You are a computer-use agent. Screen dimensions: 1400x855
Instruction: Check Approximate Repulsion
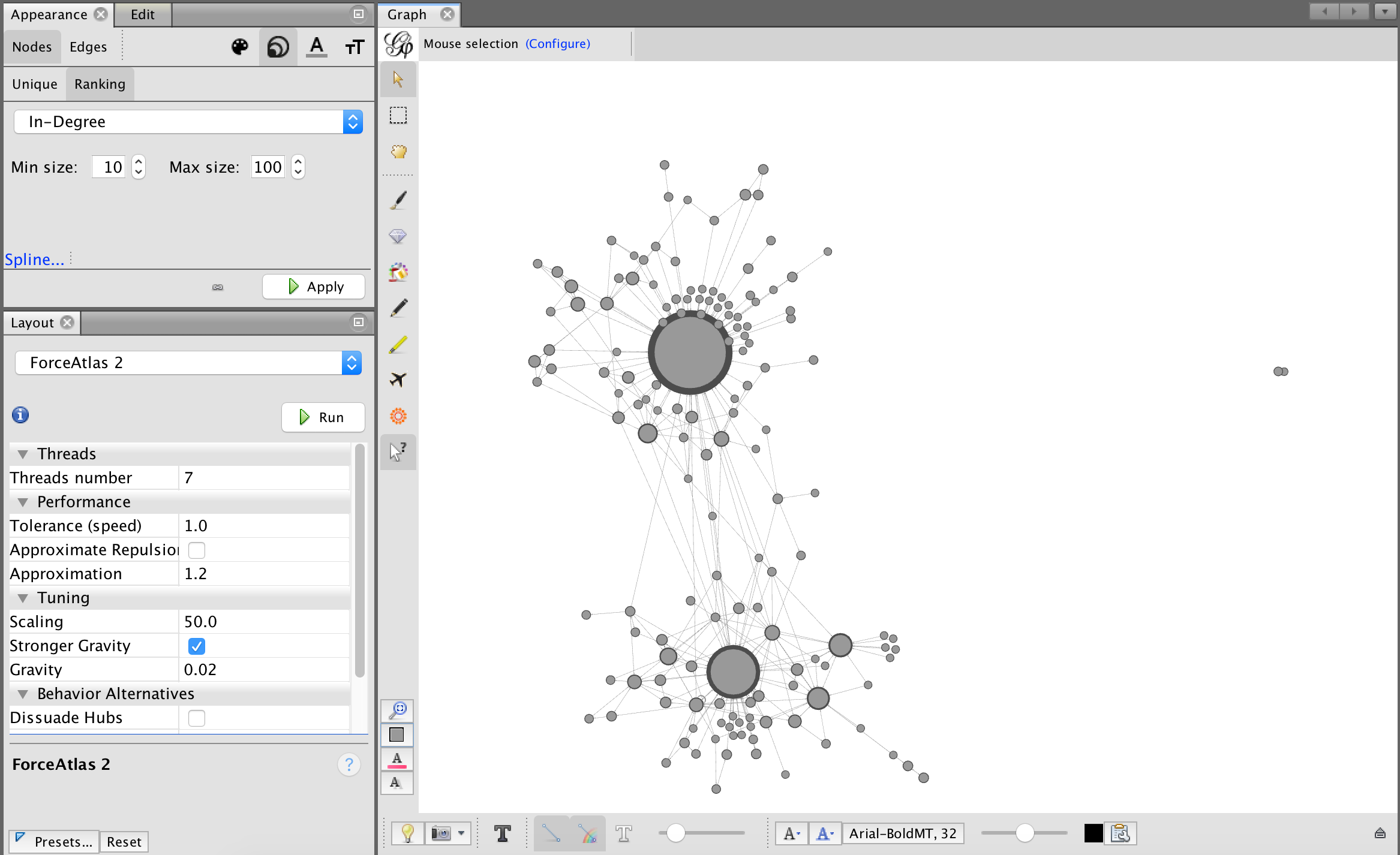point(197,550)
